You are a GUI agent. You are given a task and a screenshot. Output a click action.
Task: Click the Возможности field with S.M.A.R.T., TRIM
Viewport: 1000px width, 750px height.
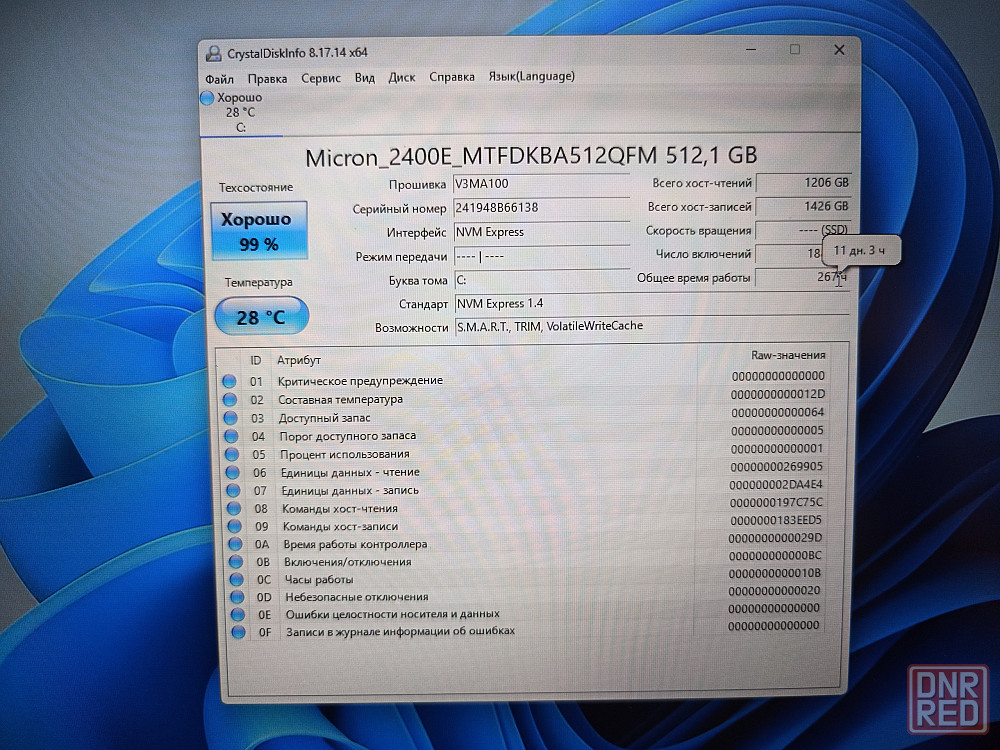pyautogui.click(x=652, y=327)
